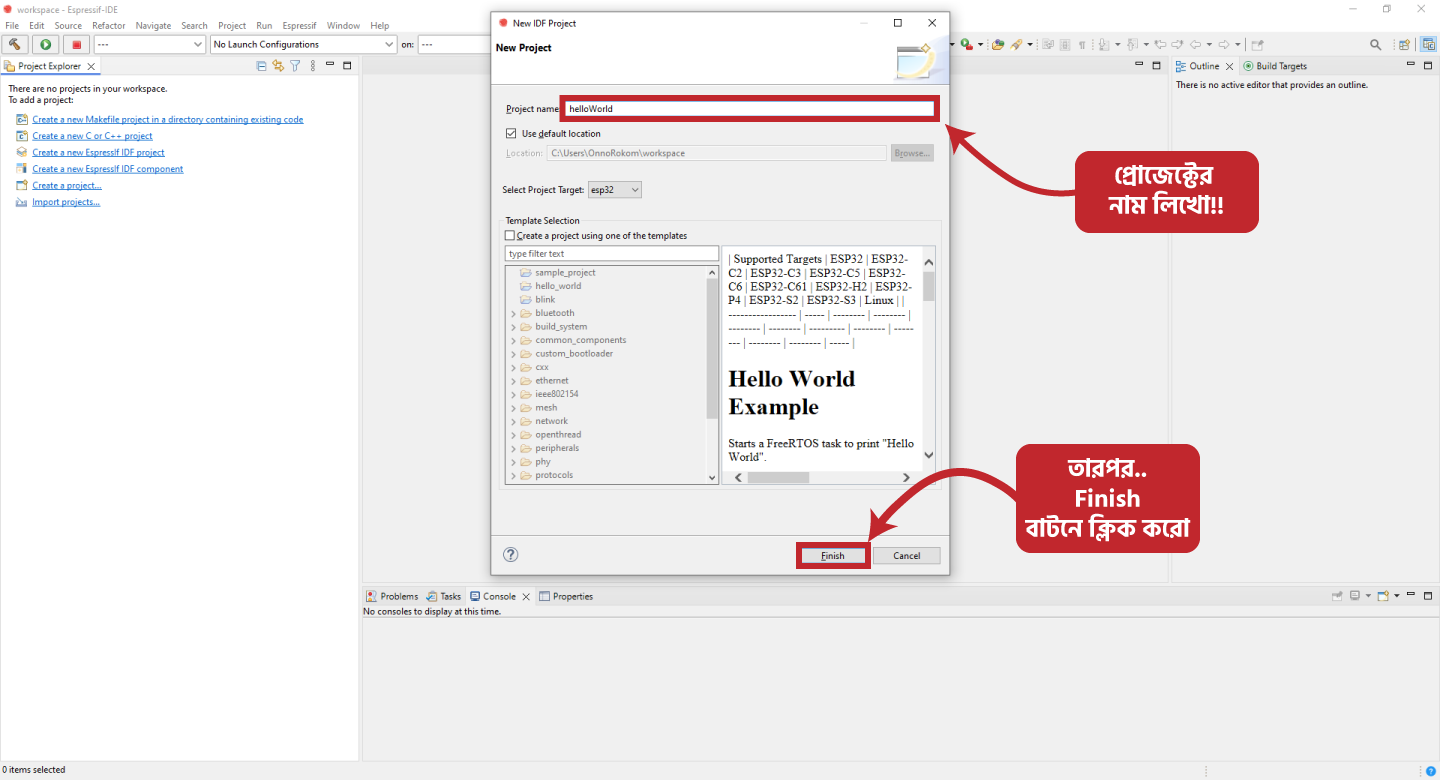Click the Search flashlight icon in toolbar
Viewport: 1440px width, 780px height.
1016,44
